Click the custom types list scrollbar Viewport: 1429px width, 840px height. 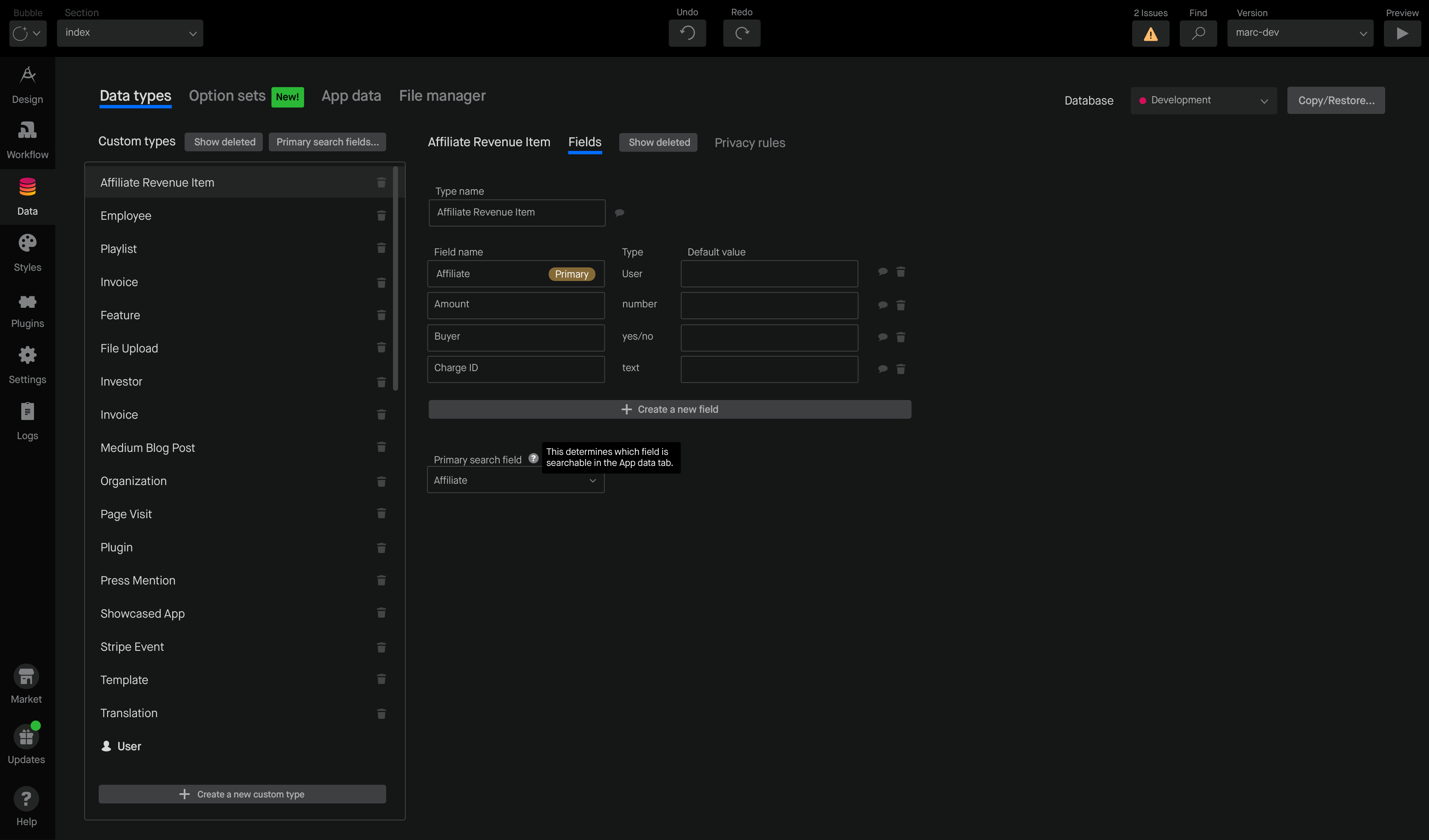point(395,278)
